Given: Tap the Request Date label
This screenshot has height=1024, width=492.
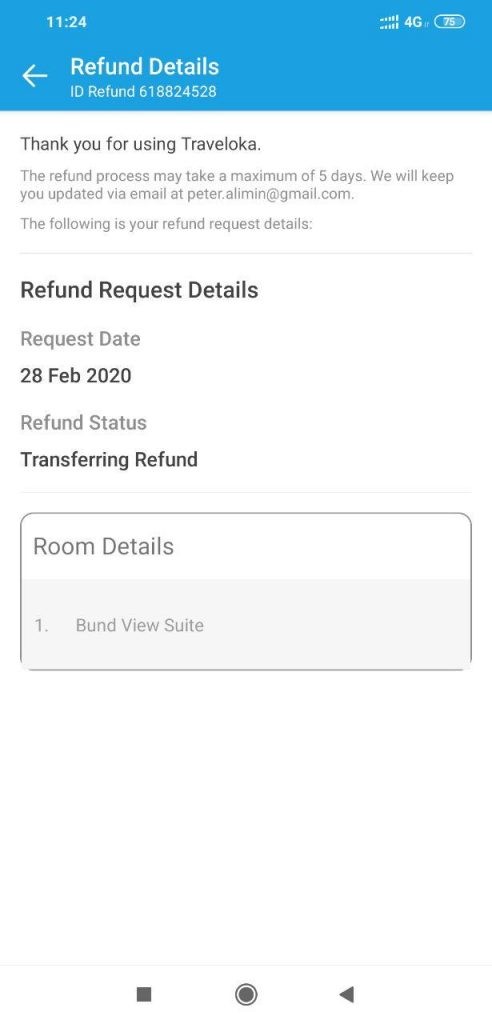Looking at the screenshot, I should pyautogui.click(x=80, y=339).
